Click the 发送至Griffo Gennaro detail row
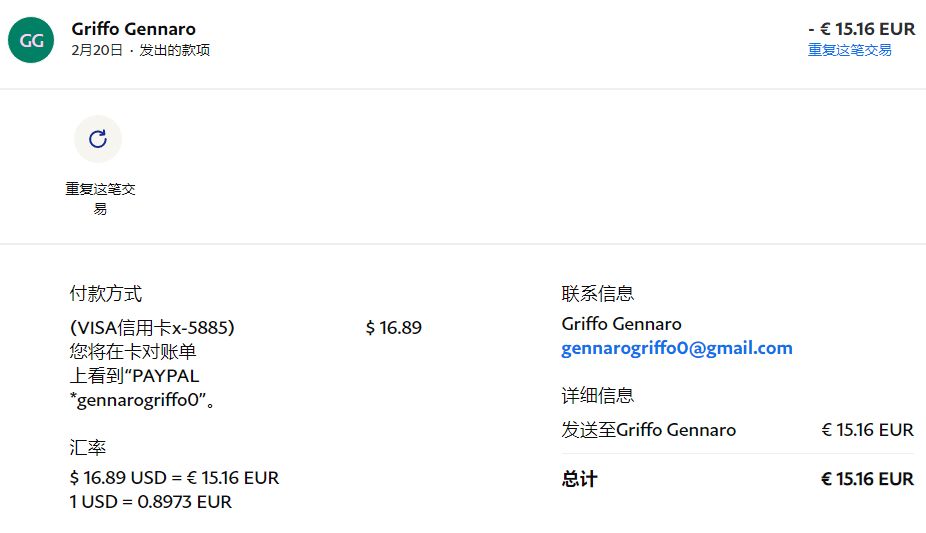This screenshot has width=926, height=533. (x=648, y=430)
